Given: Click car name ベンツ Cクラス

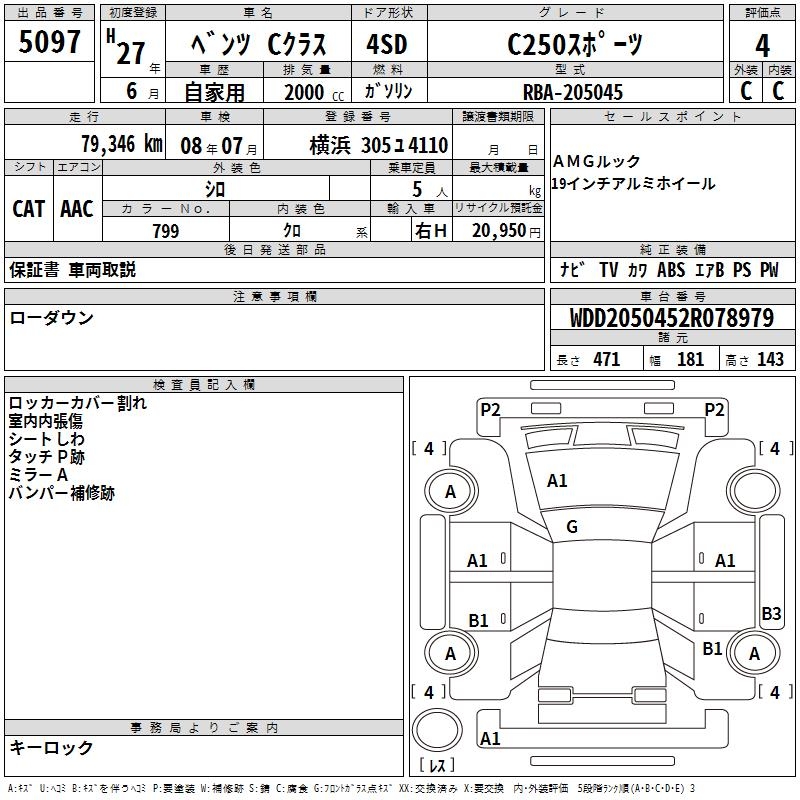Looking at the screenshot, I should (x=258, y=44).
